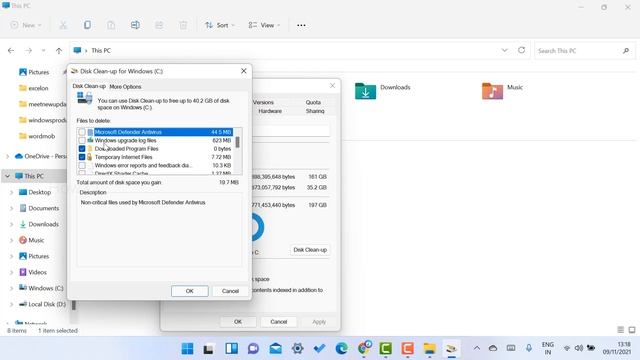The image size is (640, 360).
Task: Open the Sort dropdown
Action: pyautogui.click(x=220, y=25)
